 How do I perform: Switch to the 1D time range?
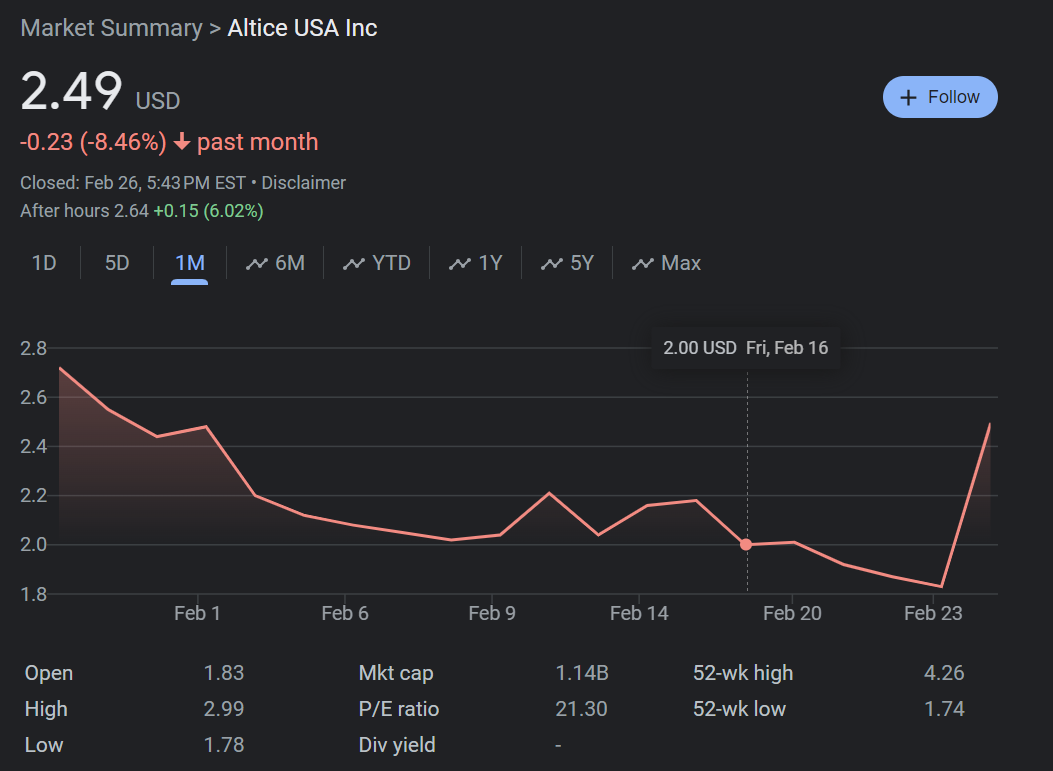point(44,263)
